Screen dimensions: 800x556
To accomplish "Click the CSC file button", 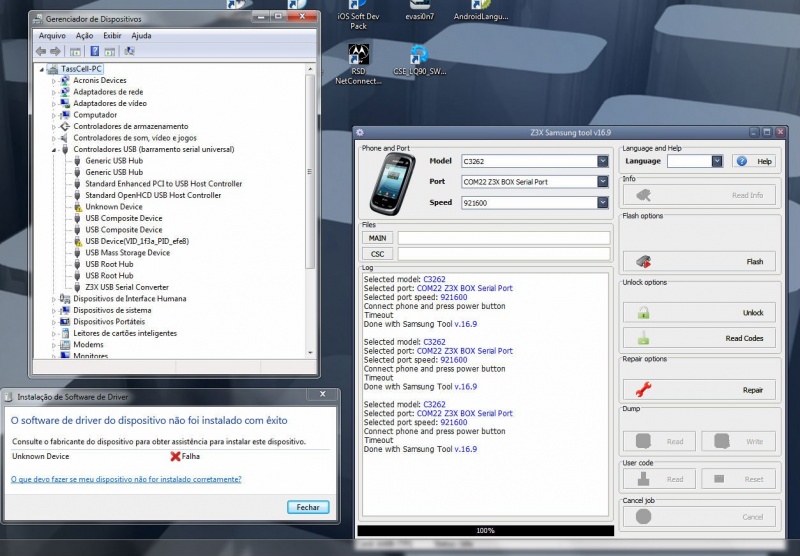I will point(378,254).
